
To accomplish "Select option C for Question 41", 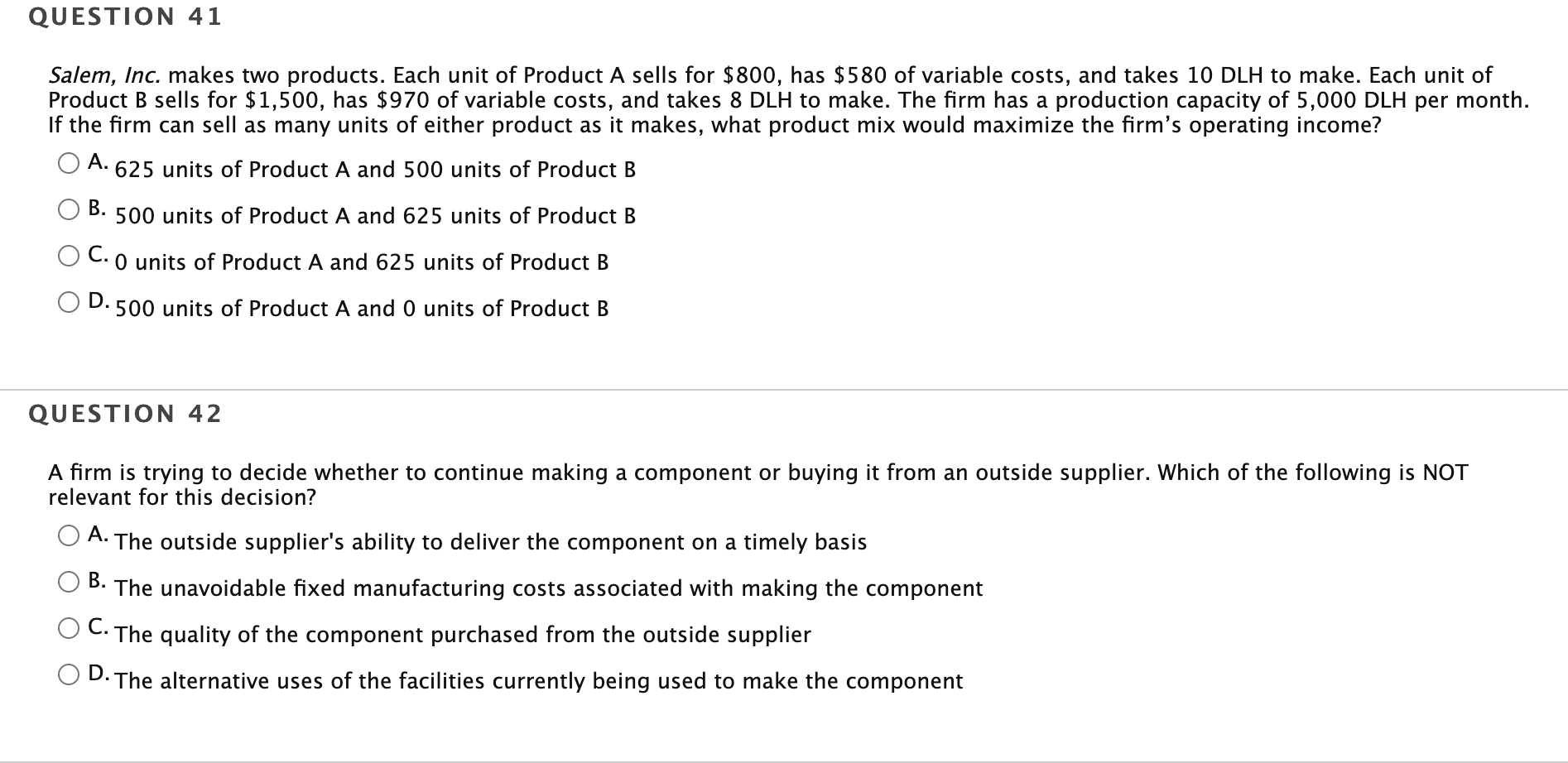I will 68,253.
